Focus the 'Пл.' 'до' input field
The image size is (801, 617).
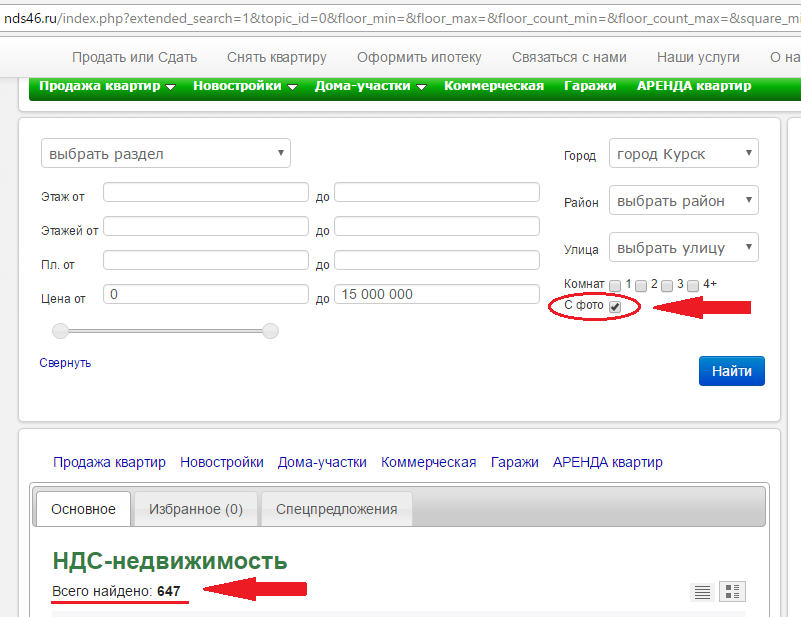pyautogui.click(x=437, y=260)
